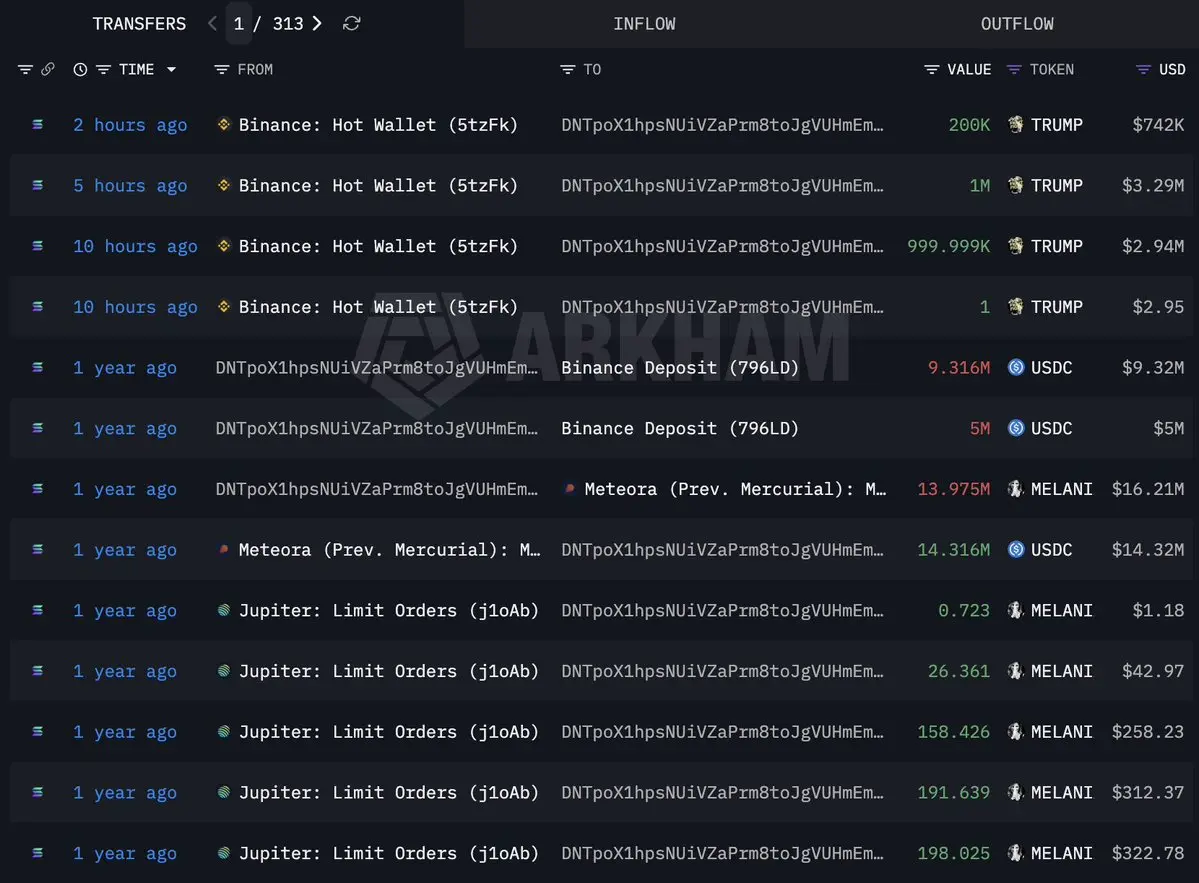The width and height of the screenshot is (1199, 883).
Task: Open DNTpoX1 sender address in 9.316M USDC row
Action: pyautogui.click(x=376, y=368)
